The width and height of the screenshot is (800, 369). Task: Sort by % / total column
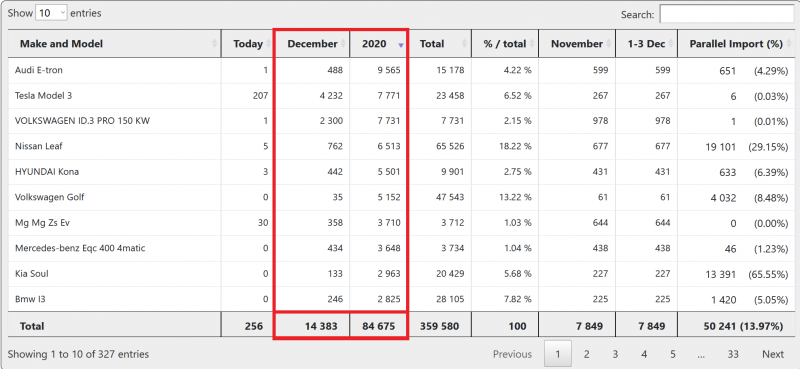(505, 44)
